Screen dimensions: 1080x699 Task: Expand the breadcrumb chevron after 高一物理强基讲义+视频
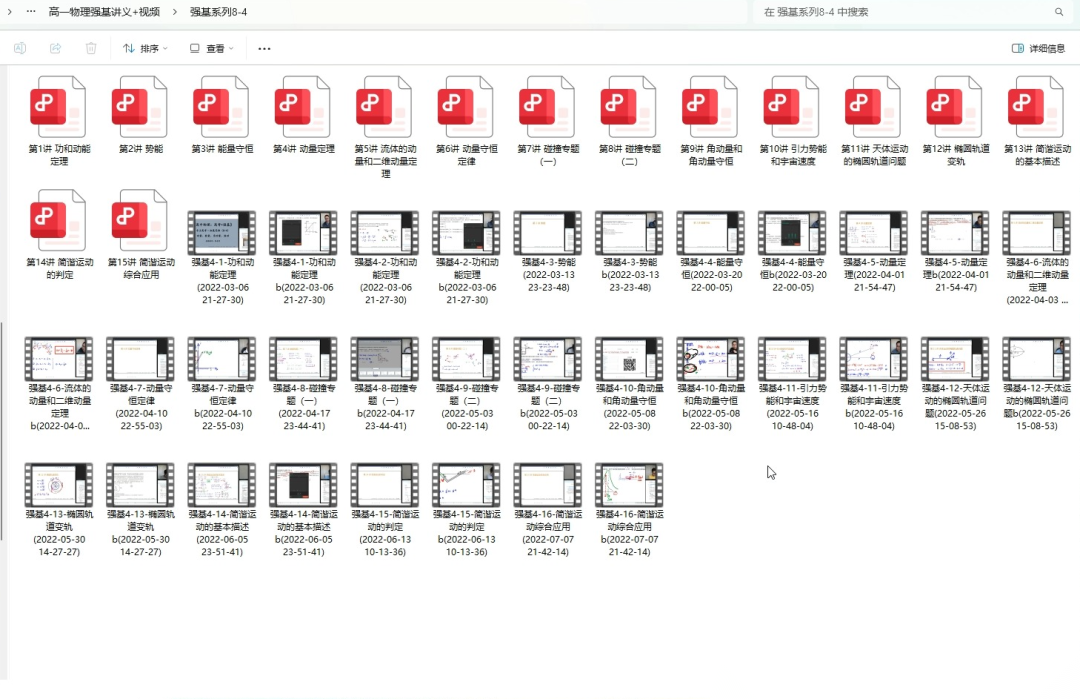click(x=175, y=12)
